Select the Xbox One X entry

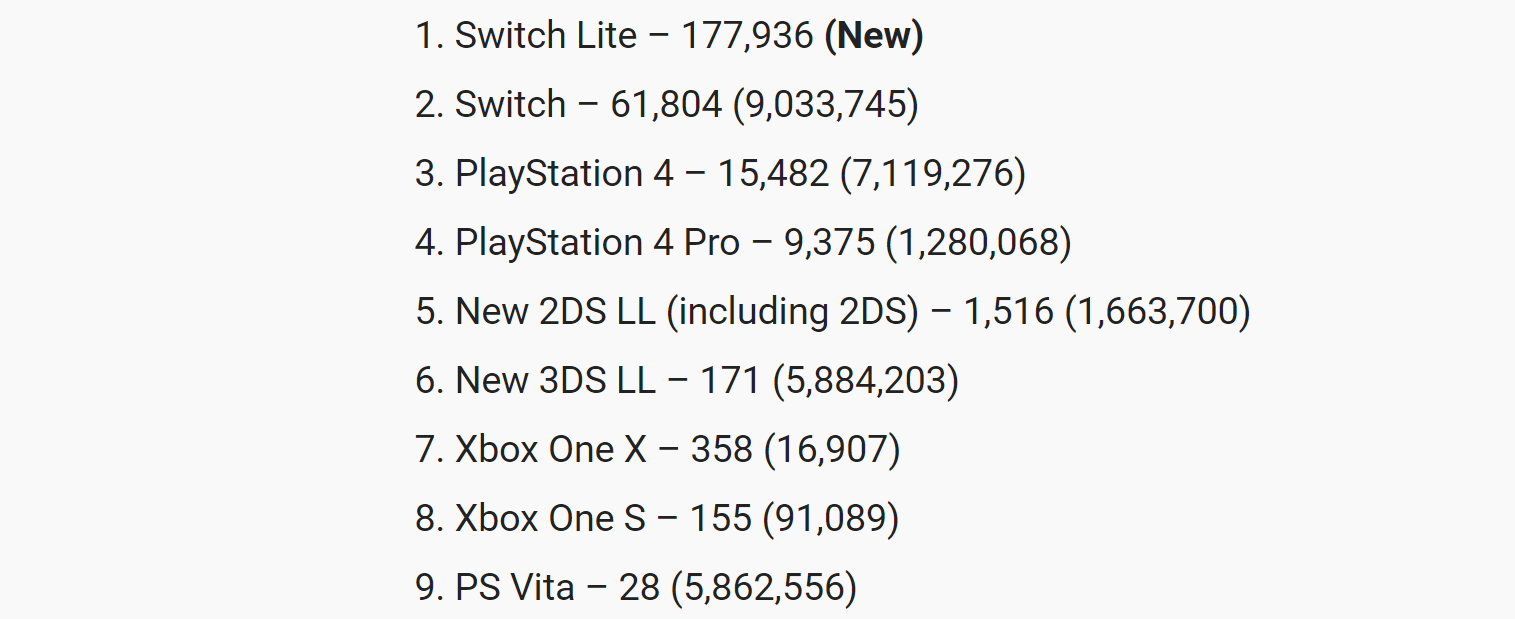[x=658, y=450]
